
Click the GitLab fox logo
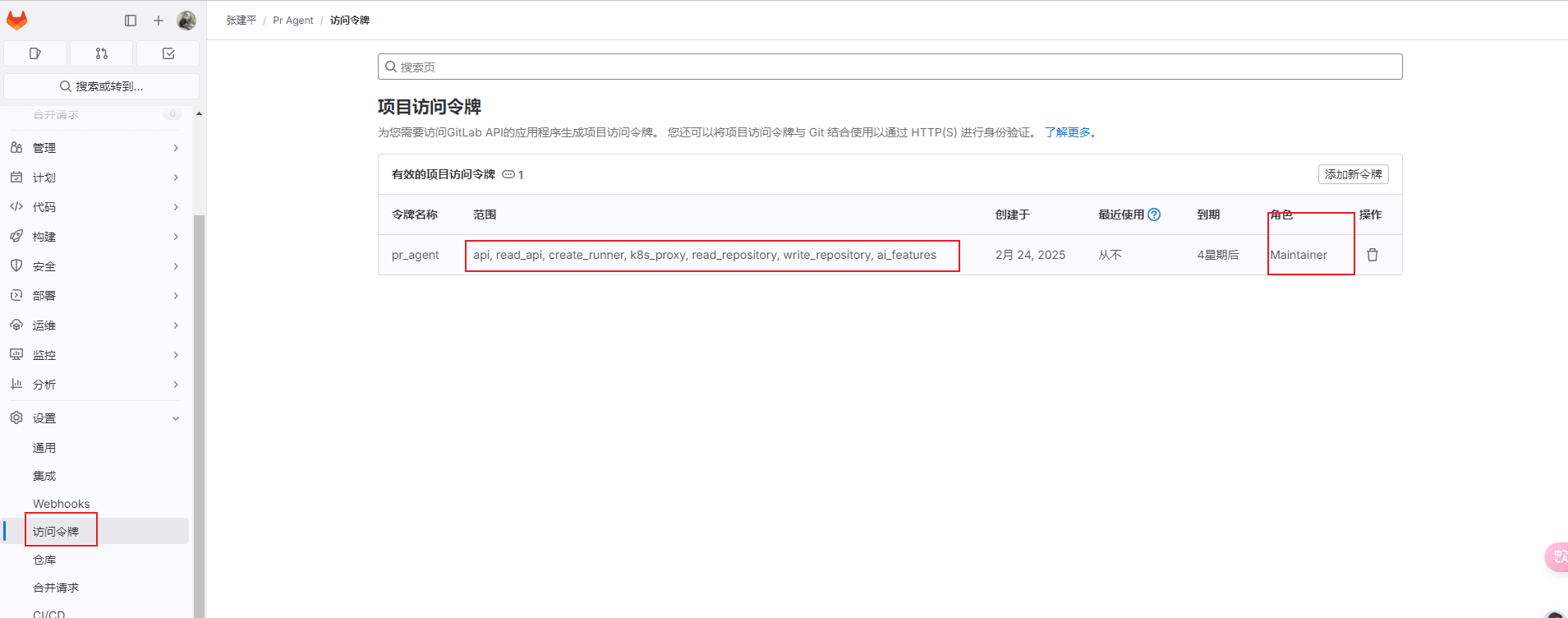(17, 20)
